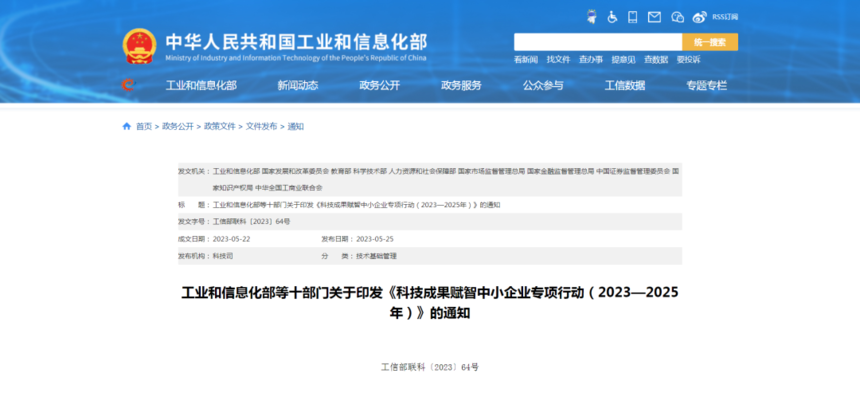Open the robot assistant icon

click(591, 17)
